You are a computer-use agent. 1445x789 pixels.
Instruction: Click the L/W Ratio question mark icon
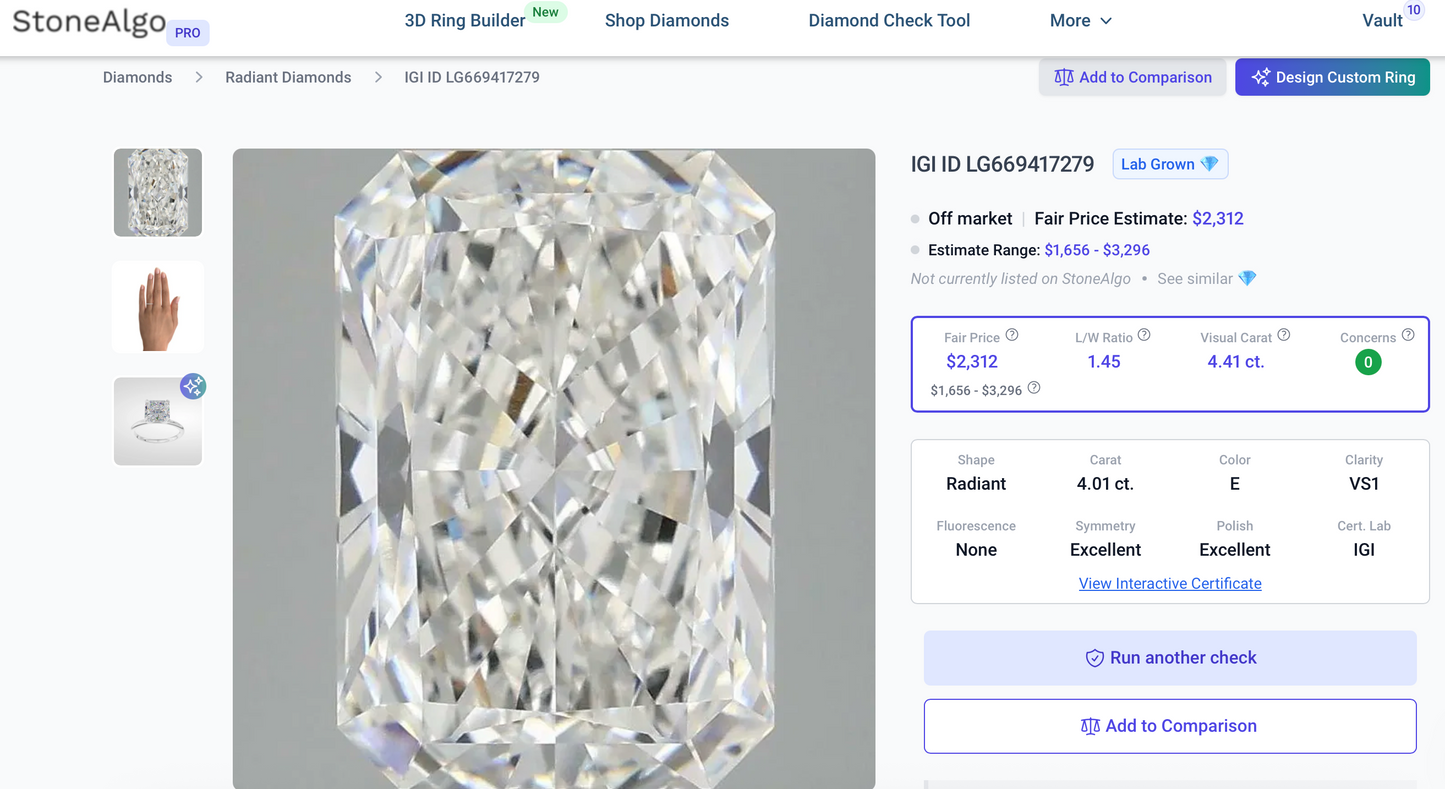pos(1143,335)
